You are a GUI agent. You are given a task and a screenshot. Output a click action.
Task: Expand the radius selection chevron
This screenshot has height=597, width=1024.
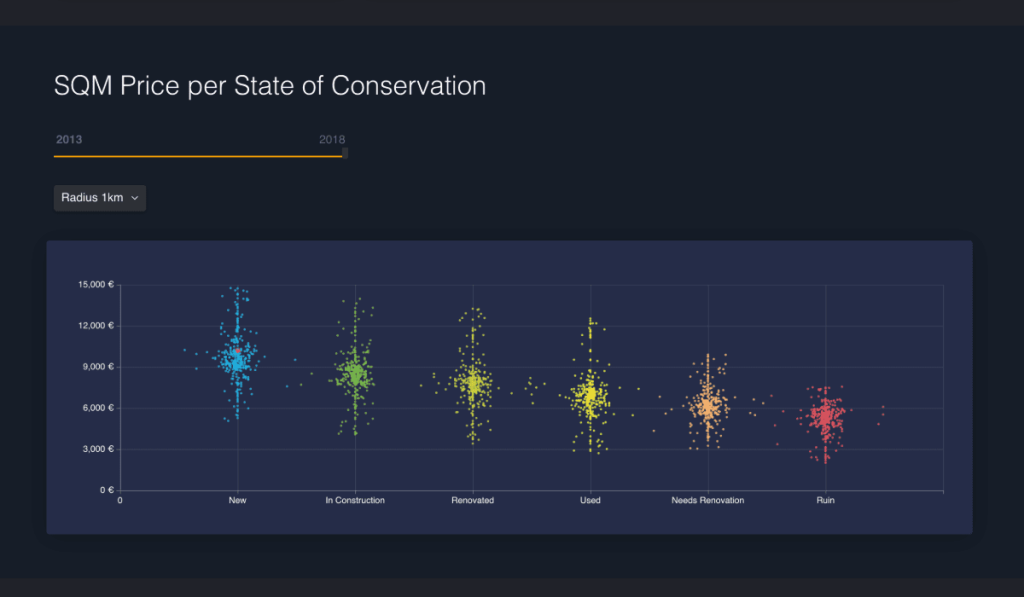[x=133, y=197]
